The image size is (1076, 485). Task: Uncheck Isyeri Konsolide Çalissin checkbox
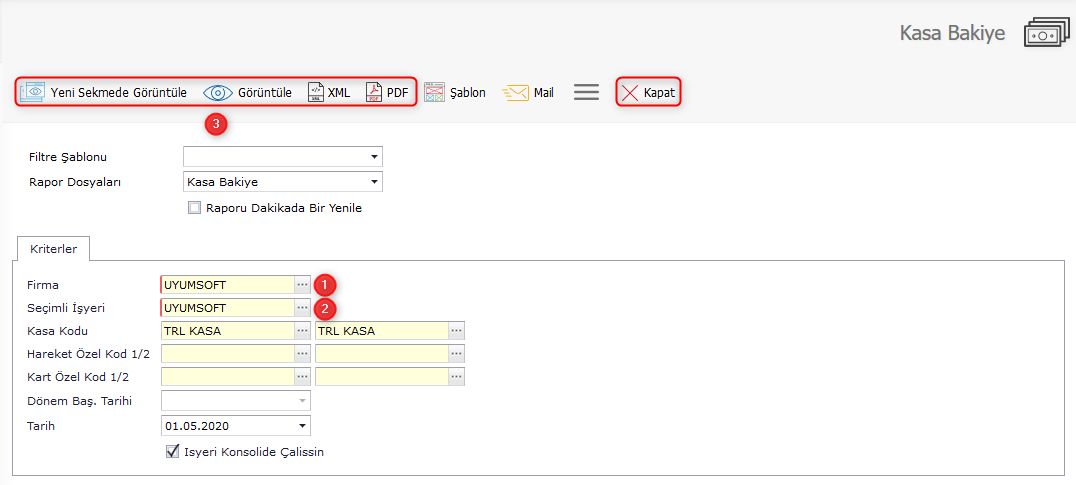tap(171, 451)
